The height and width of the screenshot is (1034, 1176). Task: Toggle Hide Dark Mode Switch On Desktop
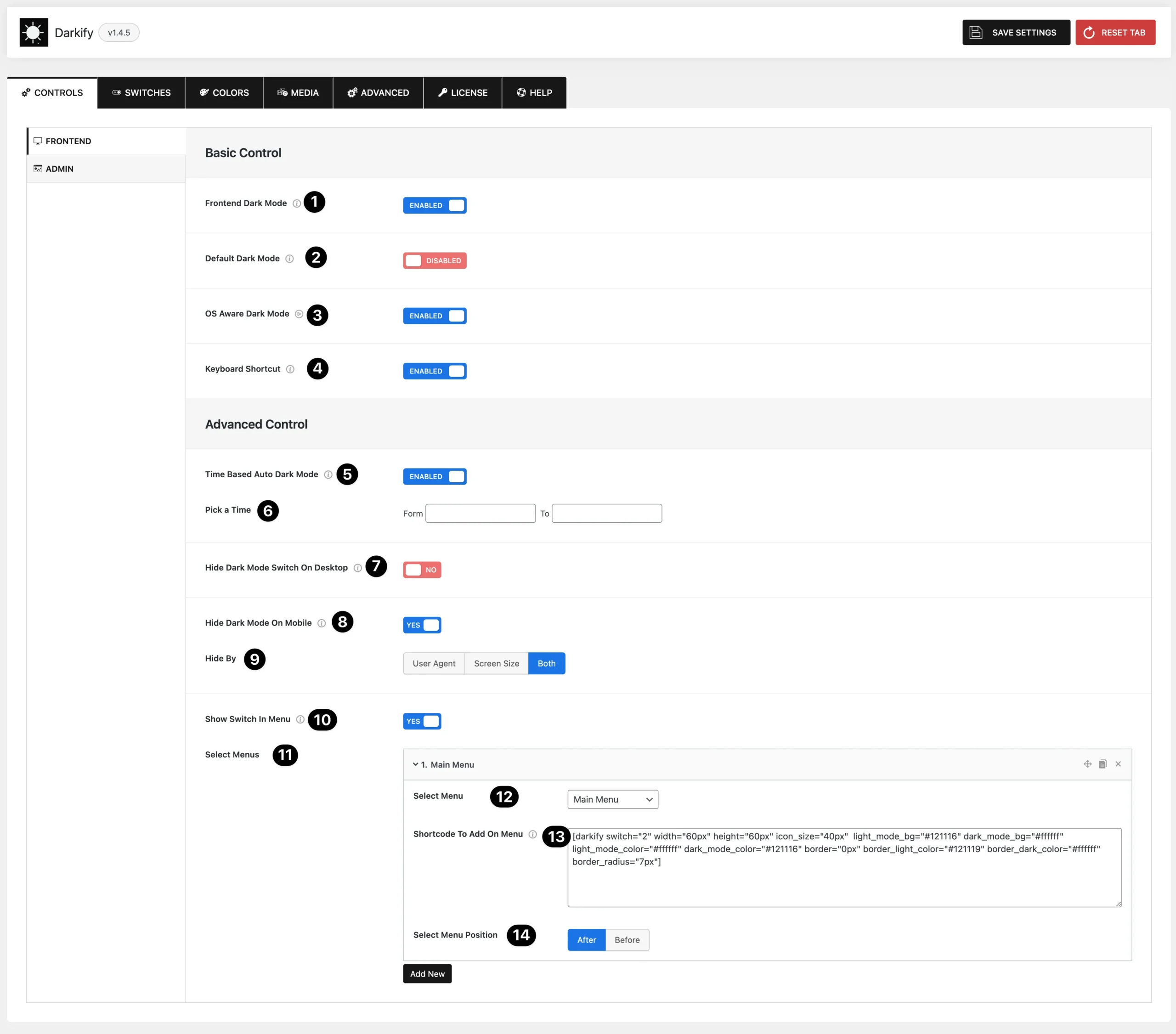pos(422,570)
